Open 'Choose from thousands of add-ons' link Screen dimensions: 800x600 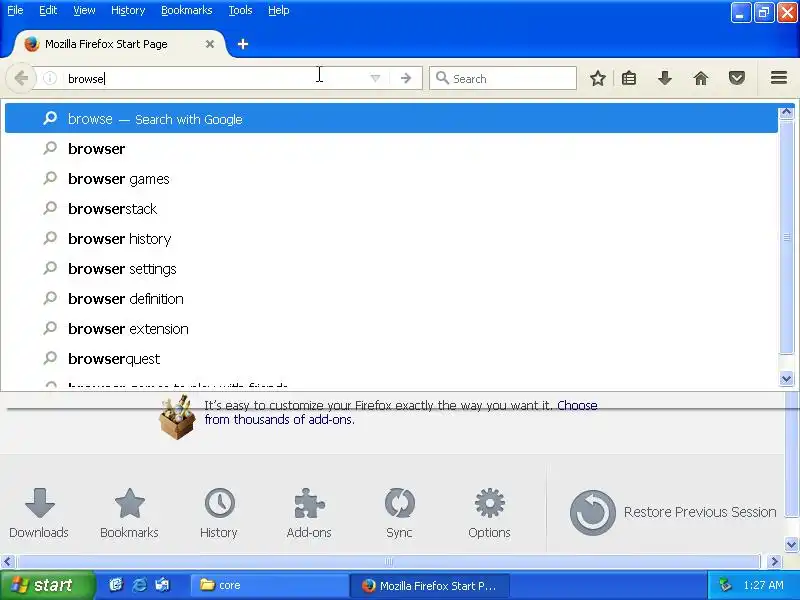(401, 412)
